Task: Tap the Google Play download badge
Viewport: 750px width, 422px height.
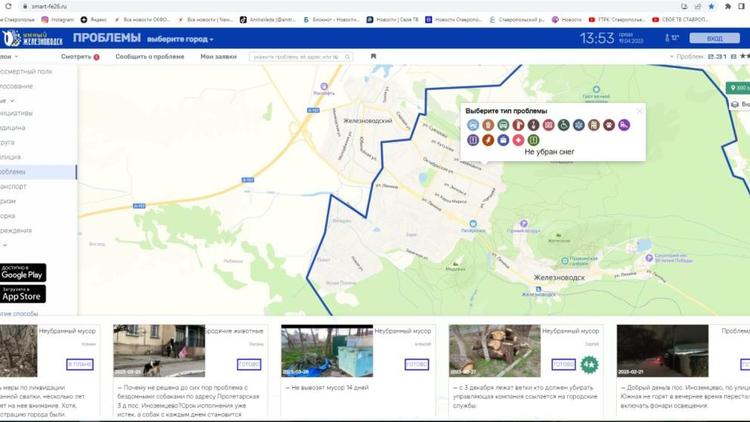Action: pos(23,273)
